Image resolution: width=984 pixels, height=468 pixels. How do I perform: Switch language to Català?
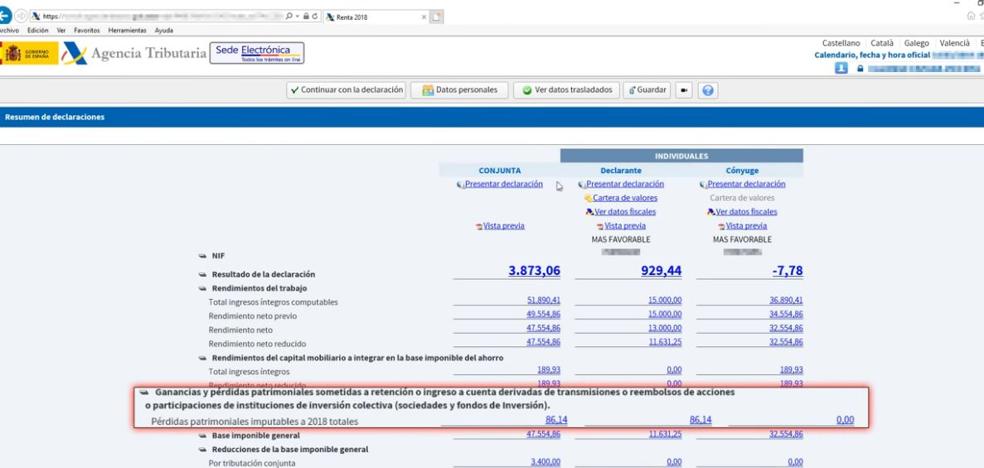pos(882,43)
